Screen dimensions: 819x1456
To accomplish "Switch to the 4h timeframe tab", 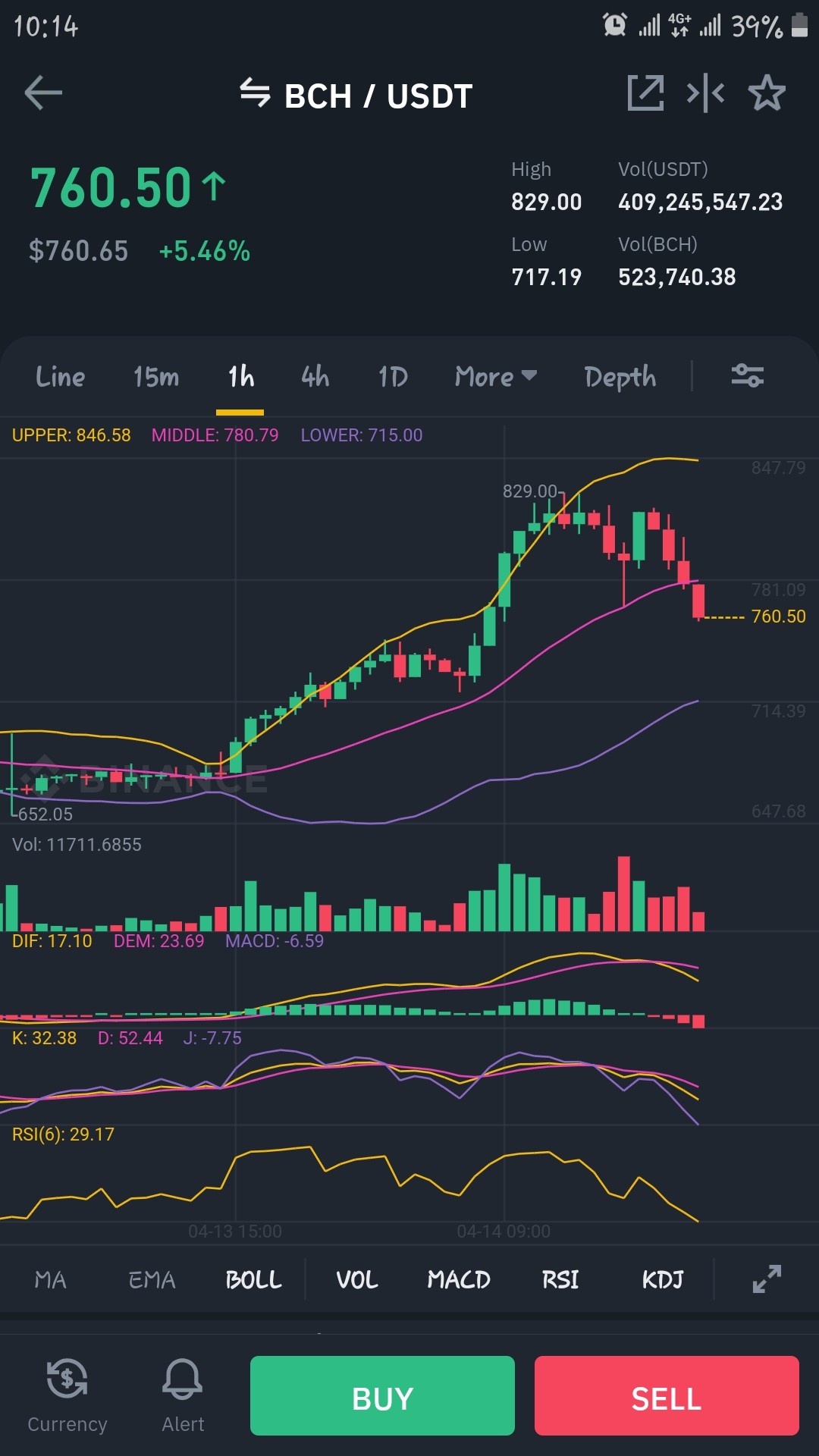I will pos(315,376).
